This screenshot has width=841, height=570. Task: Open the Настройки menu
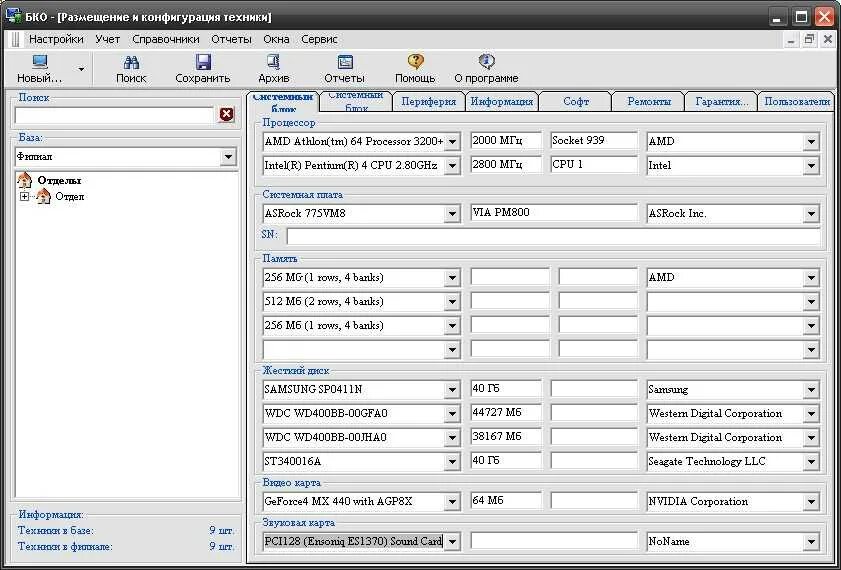[x=56, y=39]
